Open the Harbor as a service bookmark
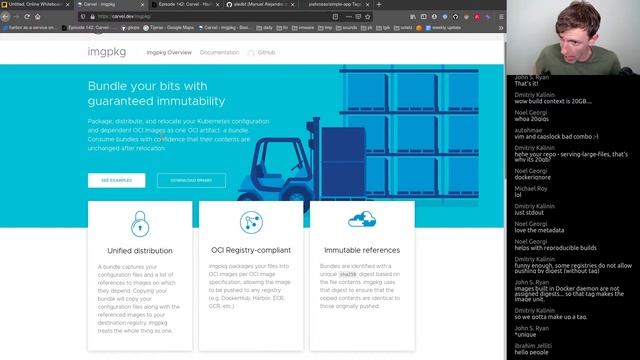Viewport: 640px width, 360px height. tap(30, 28)
